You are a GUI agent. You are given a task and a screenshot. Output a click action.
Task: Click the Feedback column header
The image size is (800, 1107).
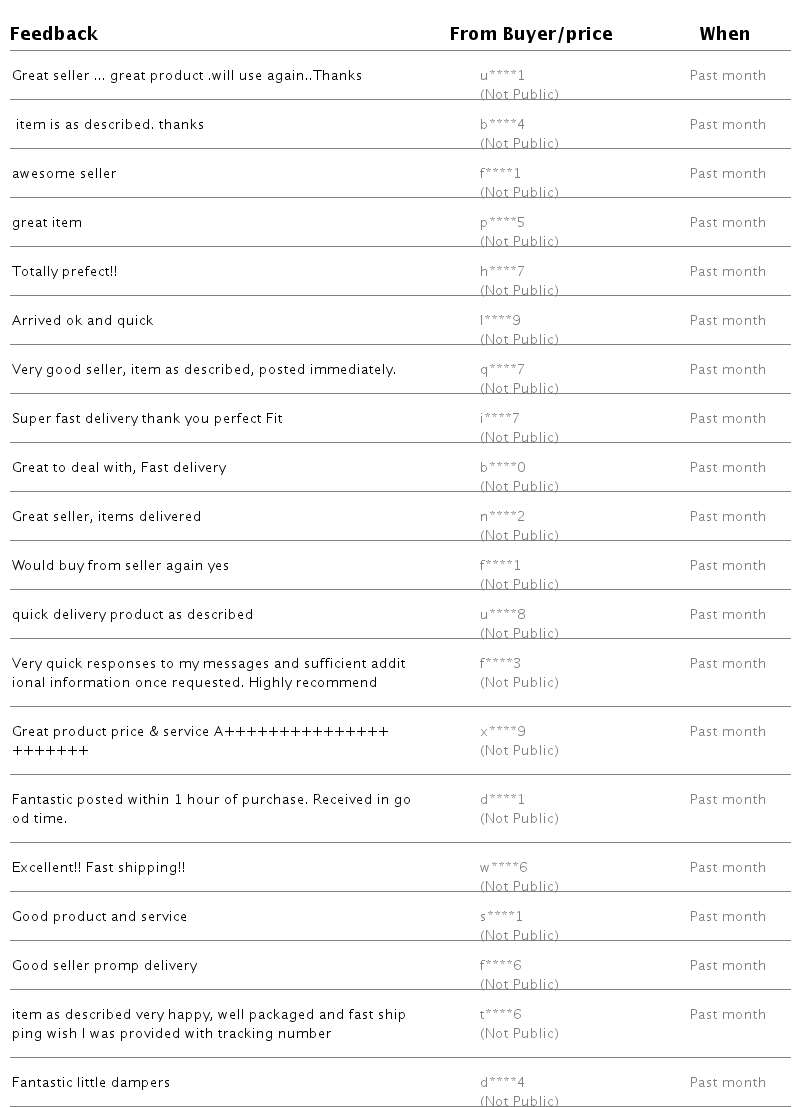click(54, 34)
